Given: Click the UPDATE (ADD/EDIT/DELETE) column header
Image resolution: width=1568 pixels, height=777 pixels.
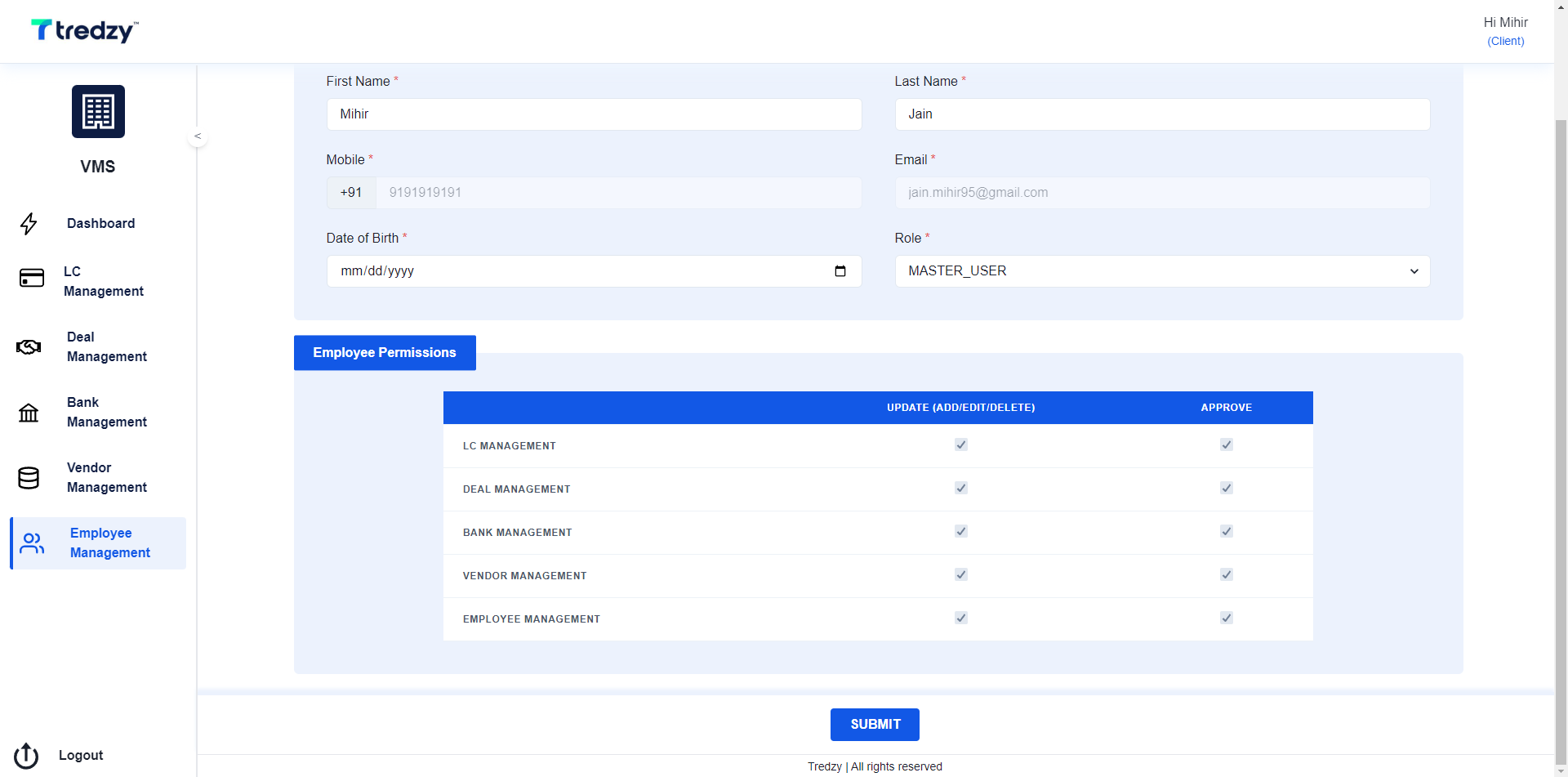Looking at the screenshot, I should tap(960, 408).
